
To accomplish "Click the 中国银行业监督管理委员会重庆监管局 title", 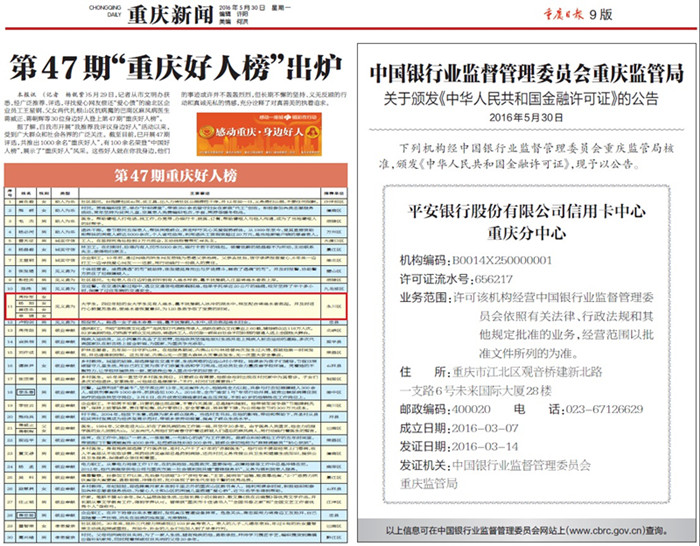I will tap(527, 73).
